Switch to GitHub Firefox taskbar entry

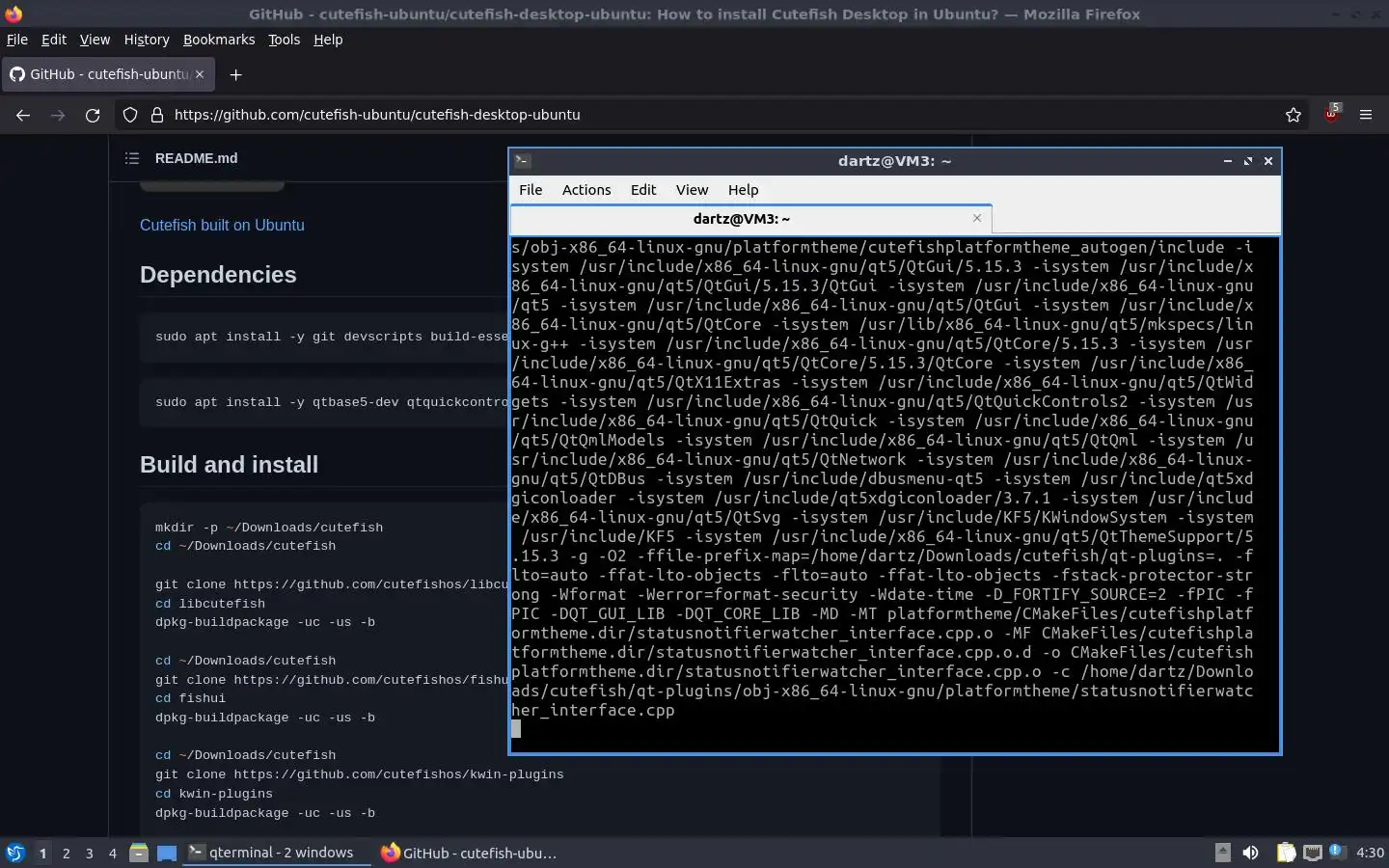[470, 853]
